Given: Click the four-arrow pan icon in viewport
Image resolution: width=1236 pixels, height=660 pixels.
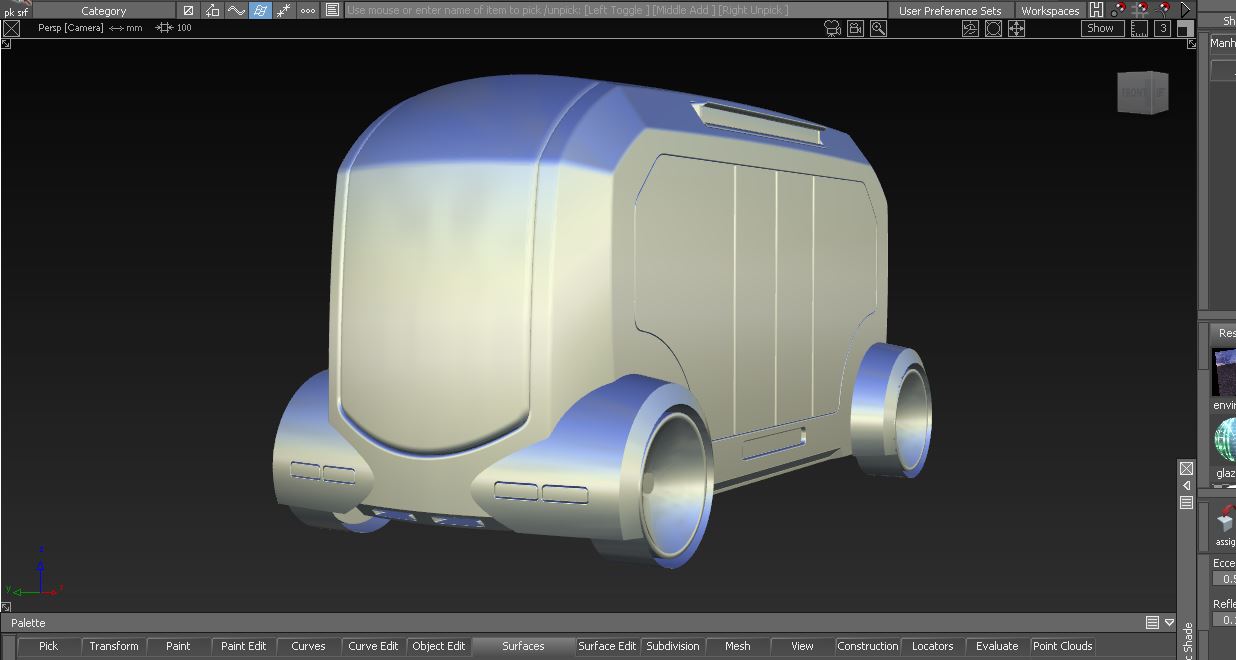Looking at the screenshot, I should coord(1016,29).
